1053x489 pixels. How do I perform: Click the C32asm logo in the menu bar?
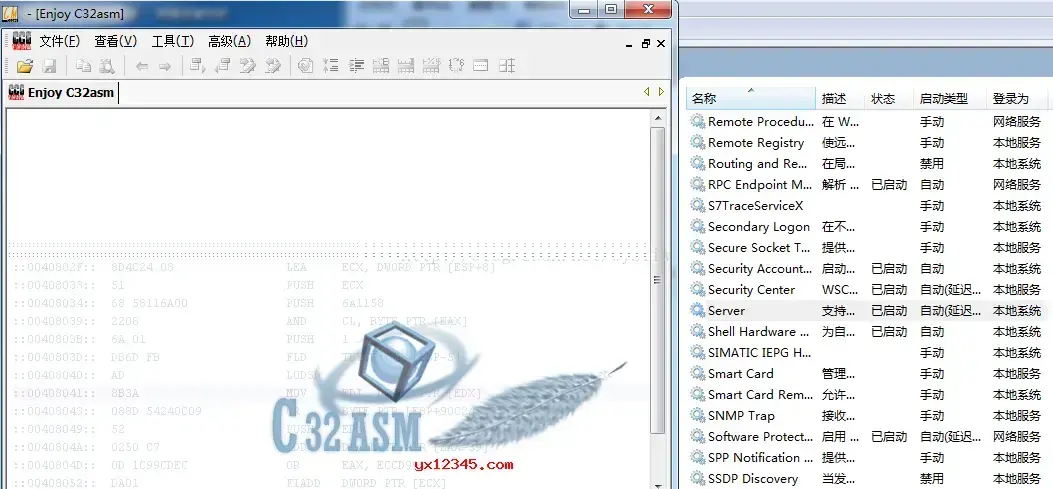[21, 41]
